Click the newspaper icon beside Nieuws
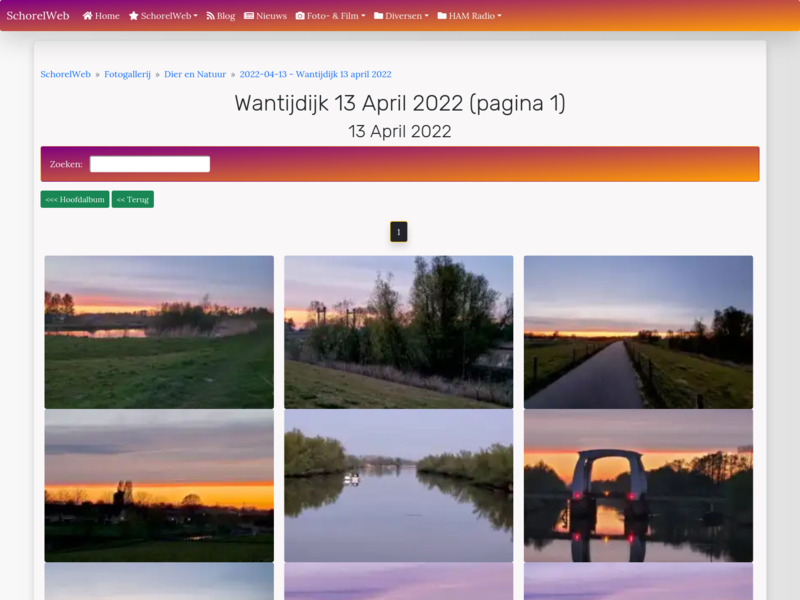The width and height of the screenshot is (800, 600). (x=249, y=16)
